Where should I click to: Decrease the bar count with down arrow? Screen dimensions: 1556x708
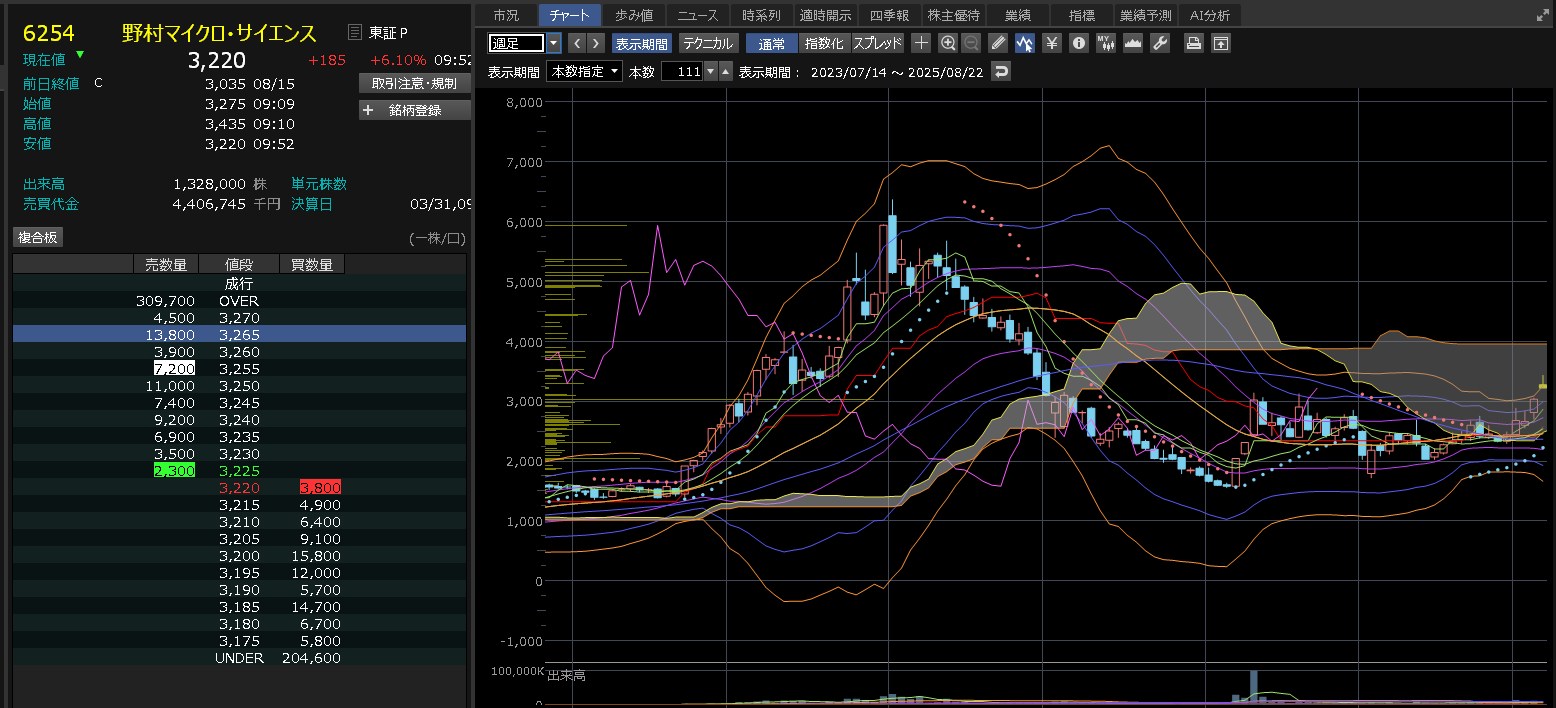coord(711,72)
